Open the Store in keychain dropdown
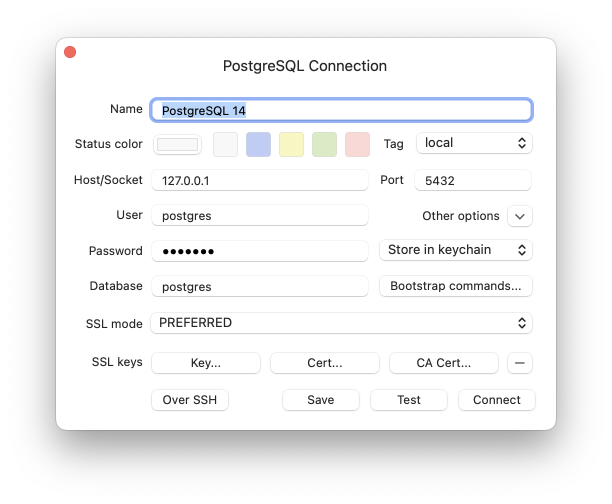This screenshot has width=612, height=504. (455, 250)
